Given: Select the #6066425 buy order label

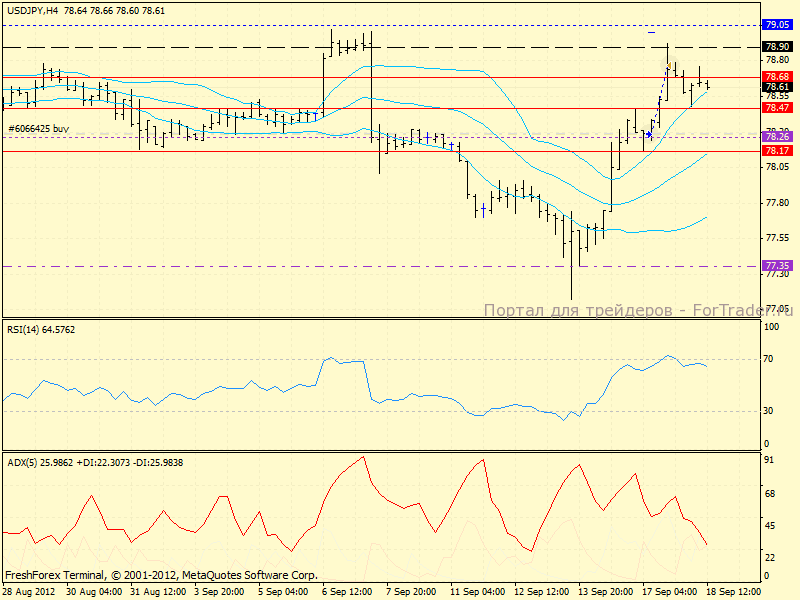Looking at the screenshot, I should [x=38, y=128].
